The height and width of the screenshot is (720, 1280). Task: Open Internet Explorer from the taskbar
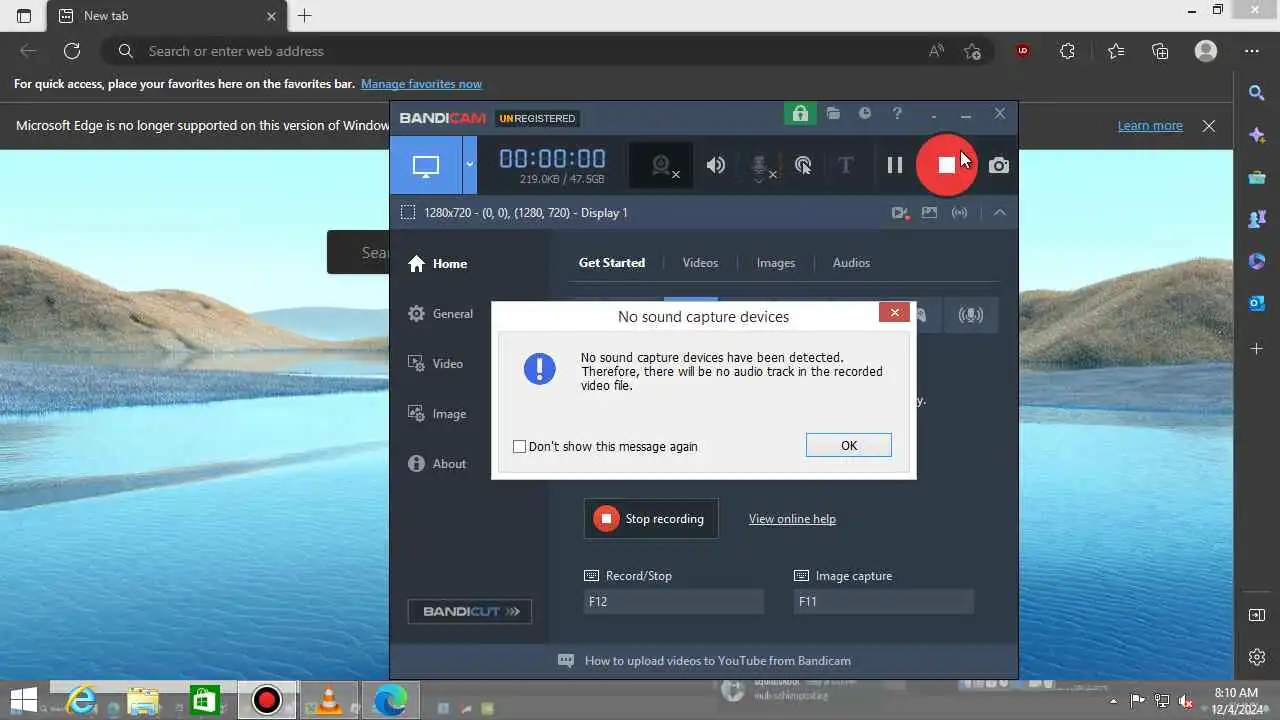click(x=81, y=700)
